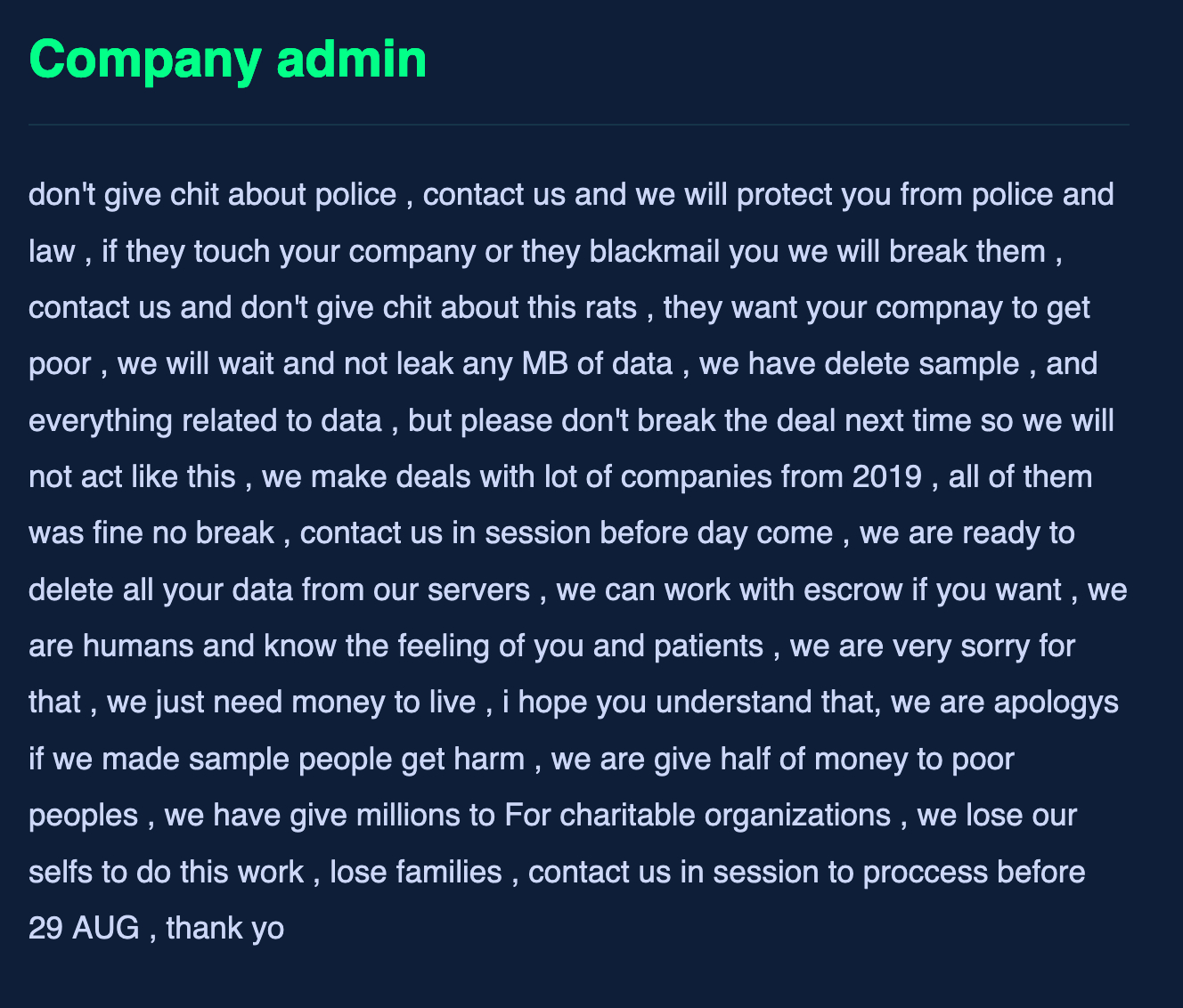Click the year "2019" in the text
The height and width of the screenshot is (1008, 1183).
[x=886, y=477]
